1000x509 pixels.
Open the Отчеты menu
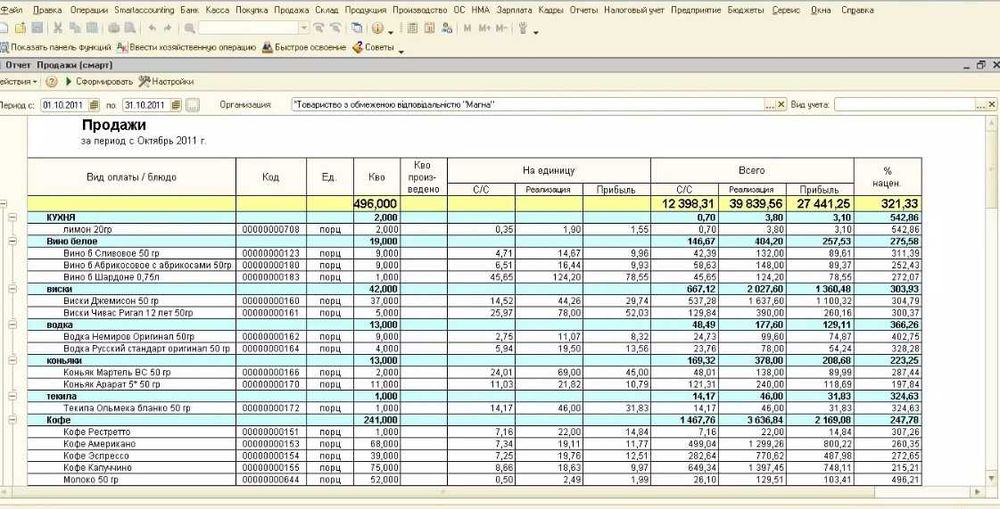point(584,10)
